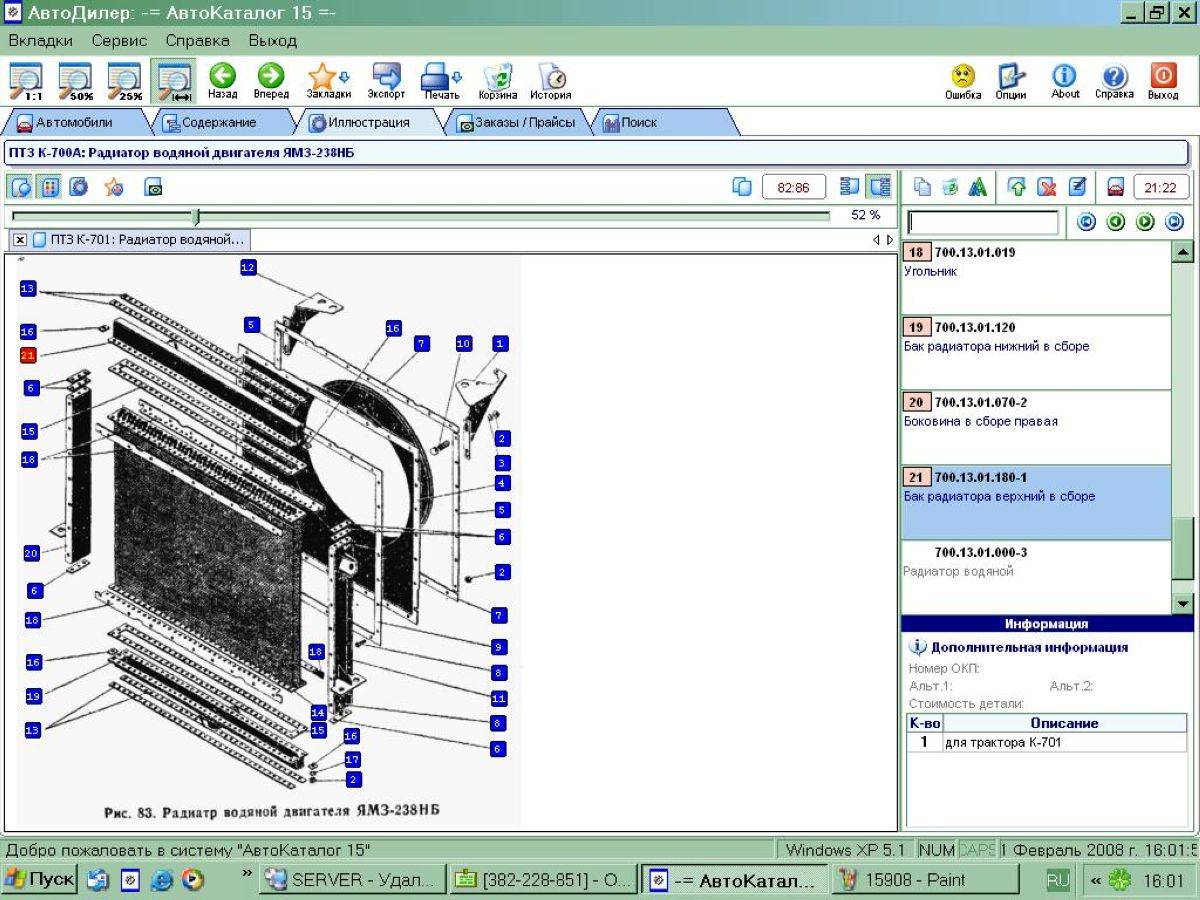Open the Выход menu item

tap(273, 41)
